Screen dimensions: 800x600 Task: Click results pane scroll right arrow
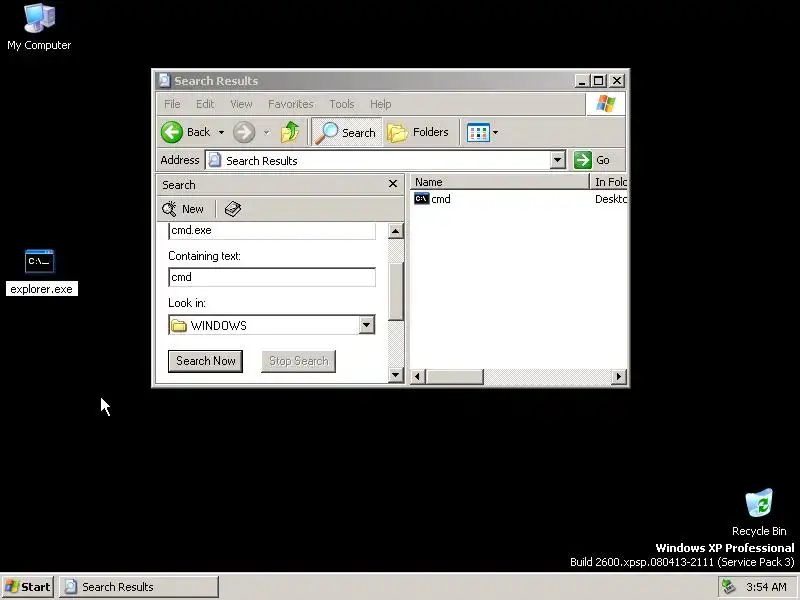(619, 377)
